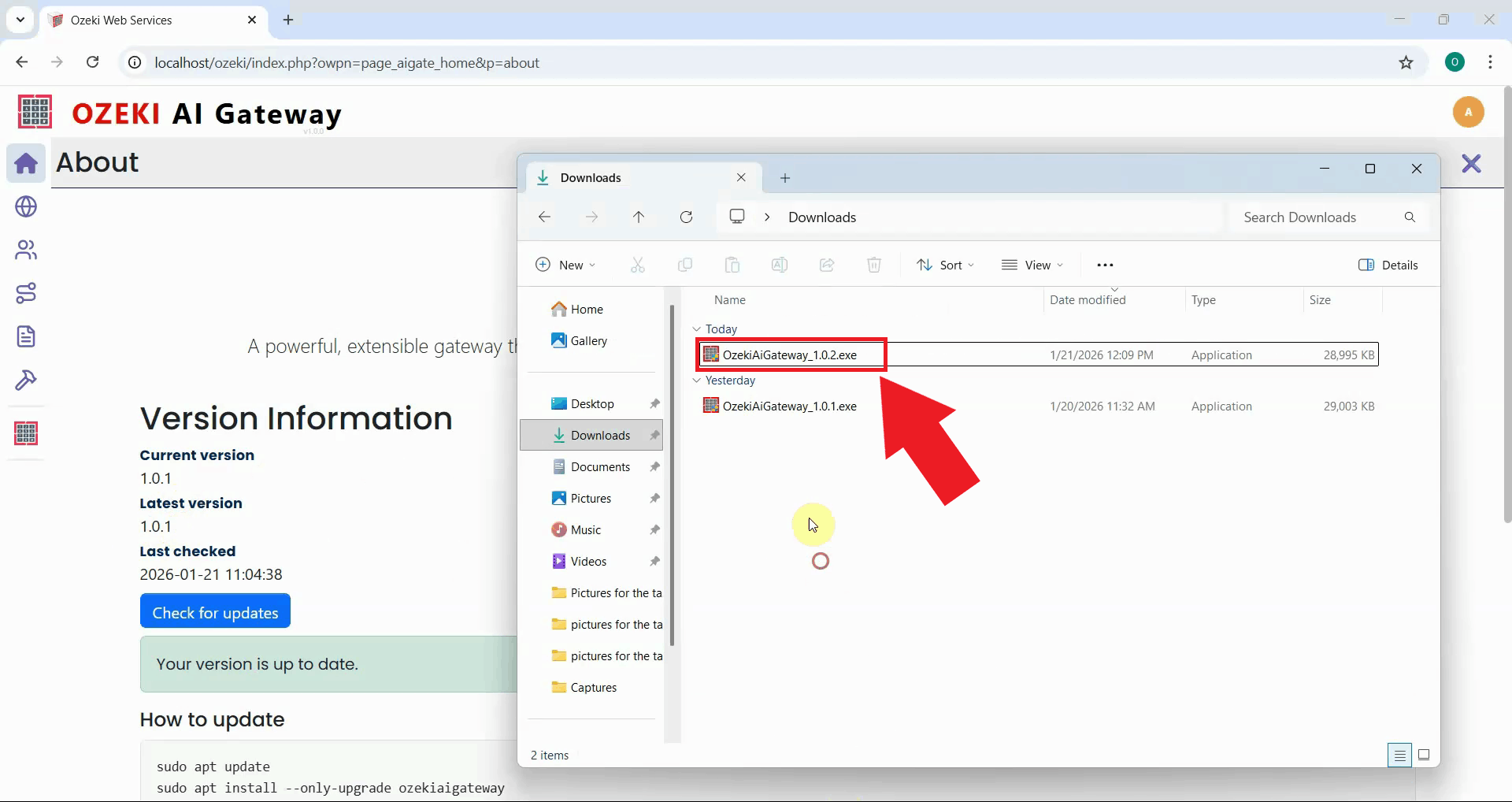Open the users icon in Ozeki sidebar

pyautogui.click(x=26, y=250)
